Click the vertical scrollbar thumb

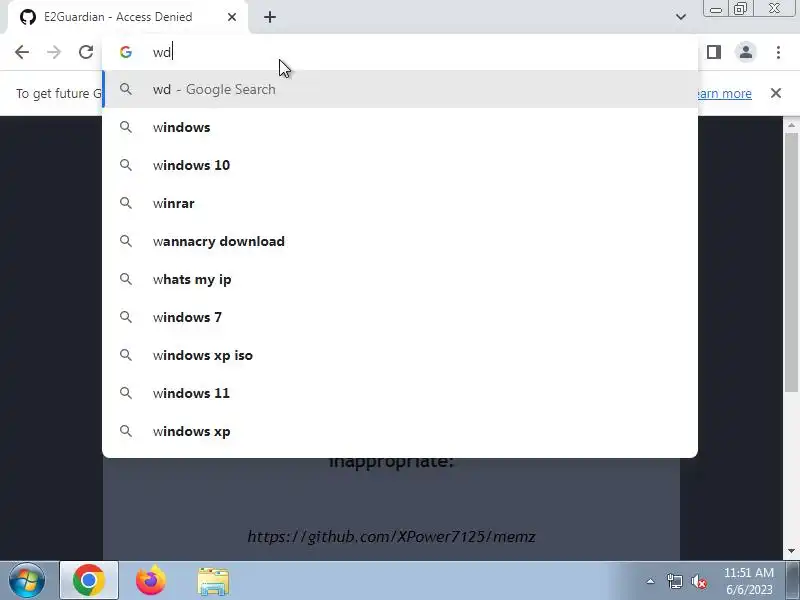tap(791, 262)
